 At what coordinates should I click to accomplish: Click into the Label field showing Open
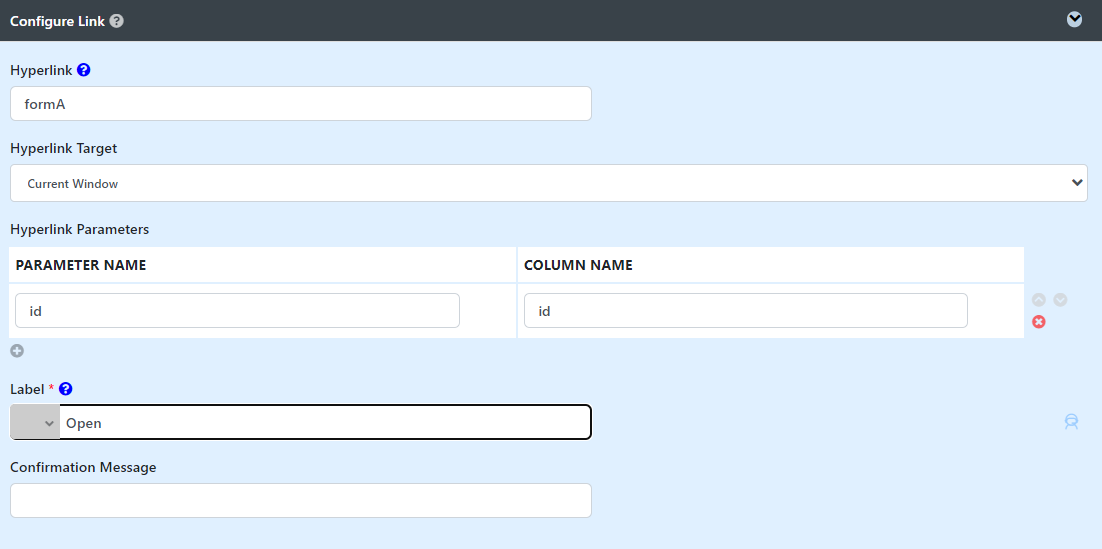(325, 423)
